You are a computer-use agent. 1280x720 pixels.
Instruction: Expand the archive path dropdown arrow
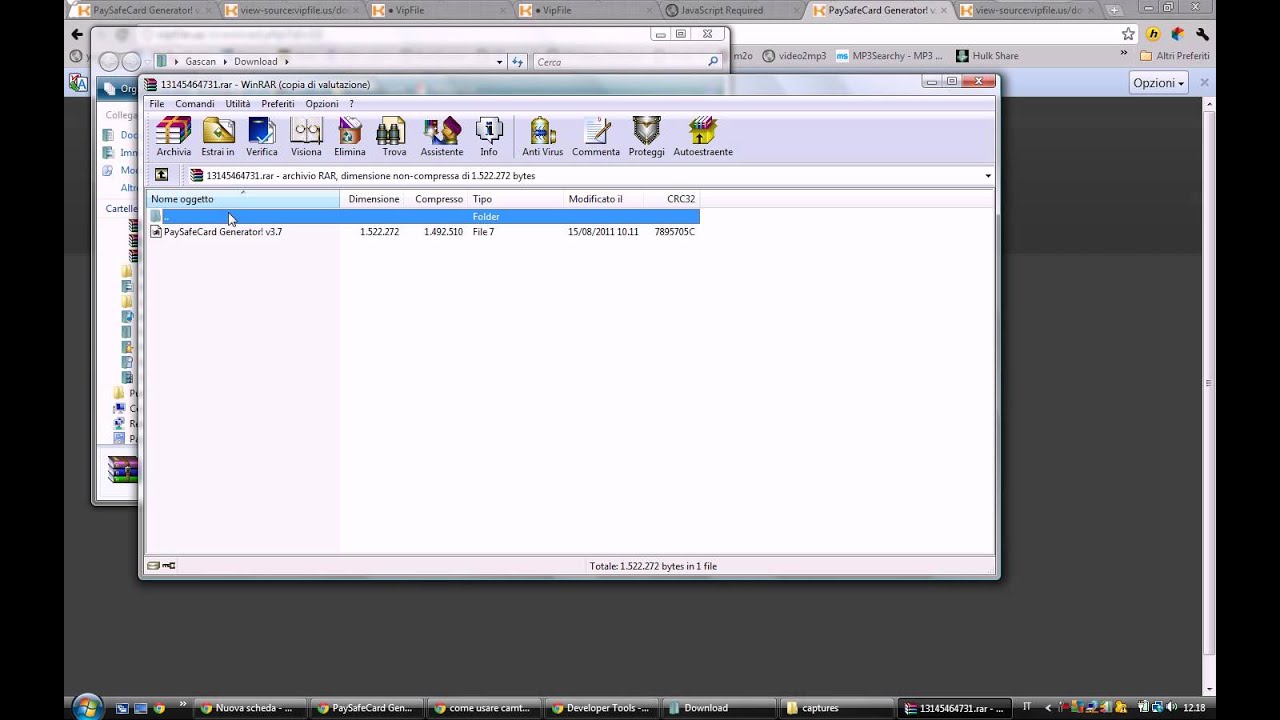coord(988,176)
